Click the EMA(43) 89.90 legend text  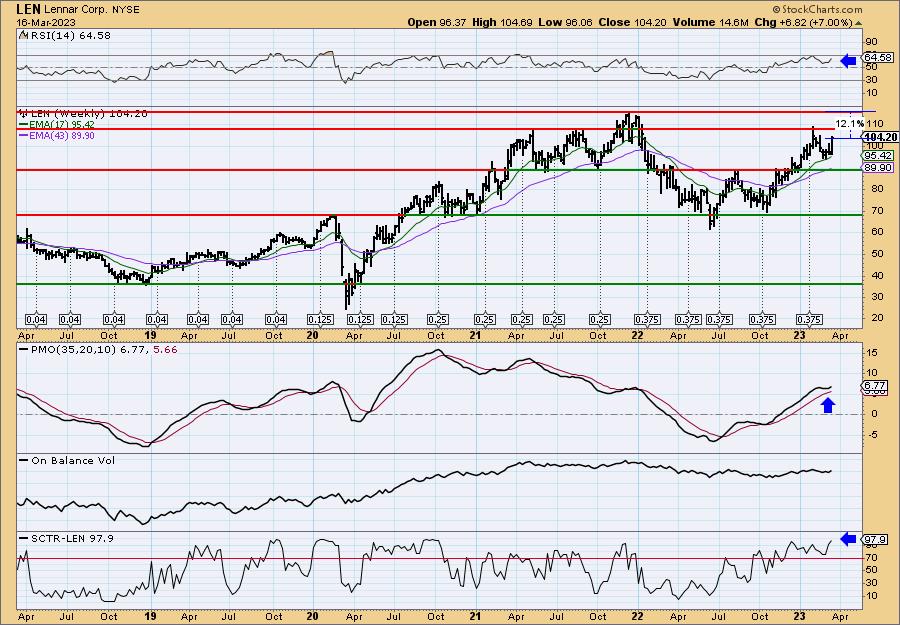click(61, 136)
